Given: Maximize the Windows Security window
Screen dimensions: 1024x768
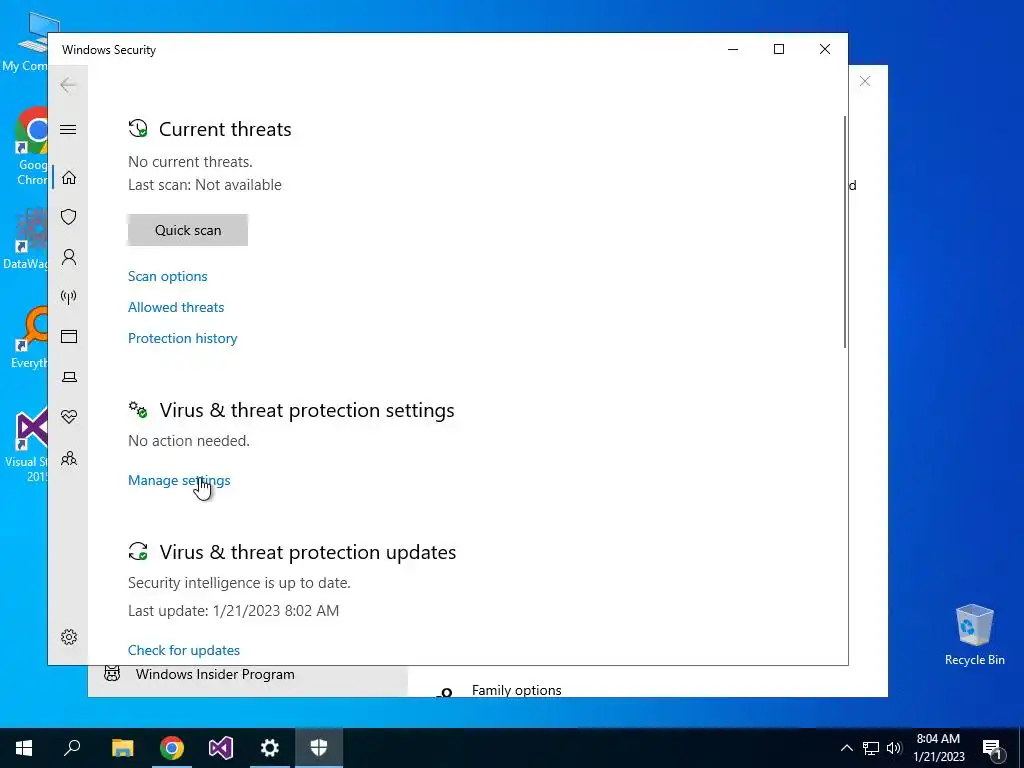Looking at the screenshot, I should 778,50.
